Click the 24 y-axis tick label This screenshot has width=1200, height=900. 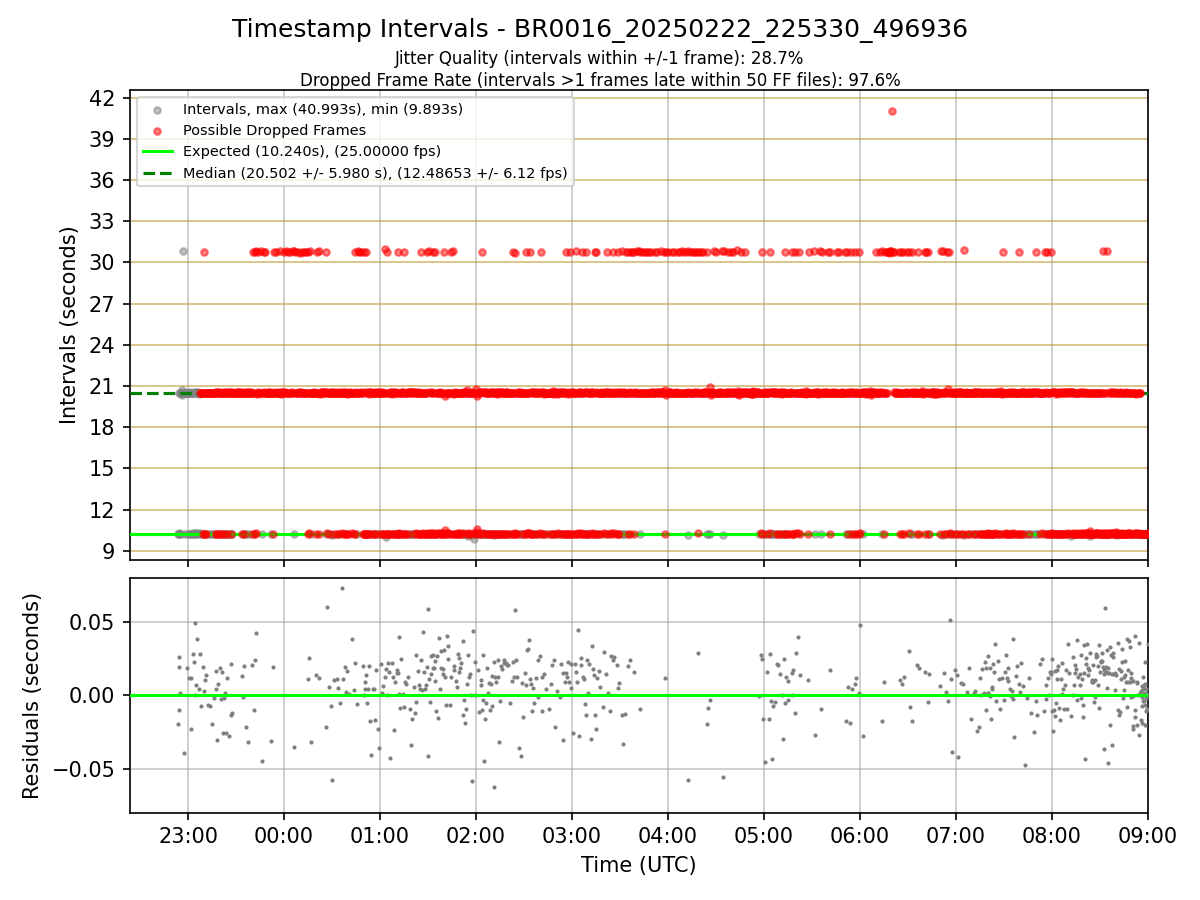click(102, 345)
